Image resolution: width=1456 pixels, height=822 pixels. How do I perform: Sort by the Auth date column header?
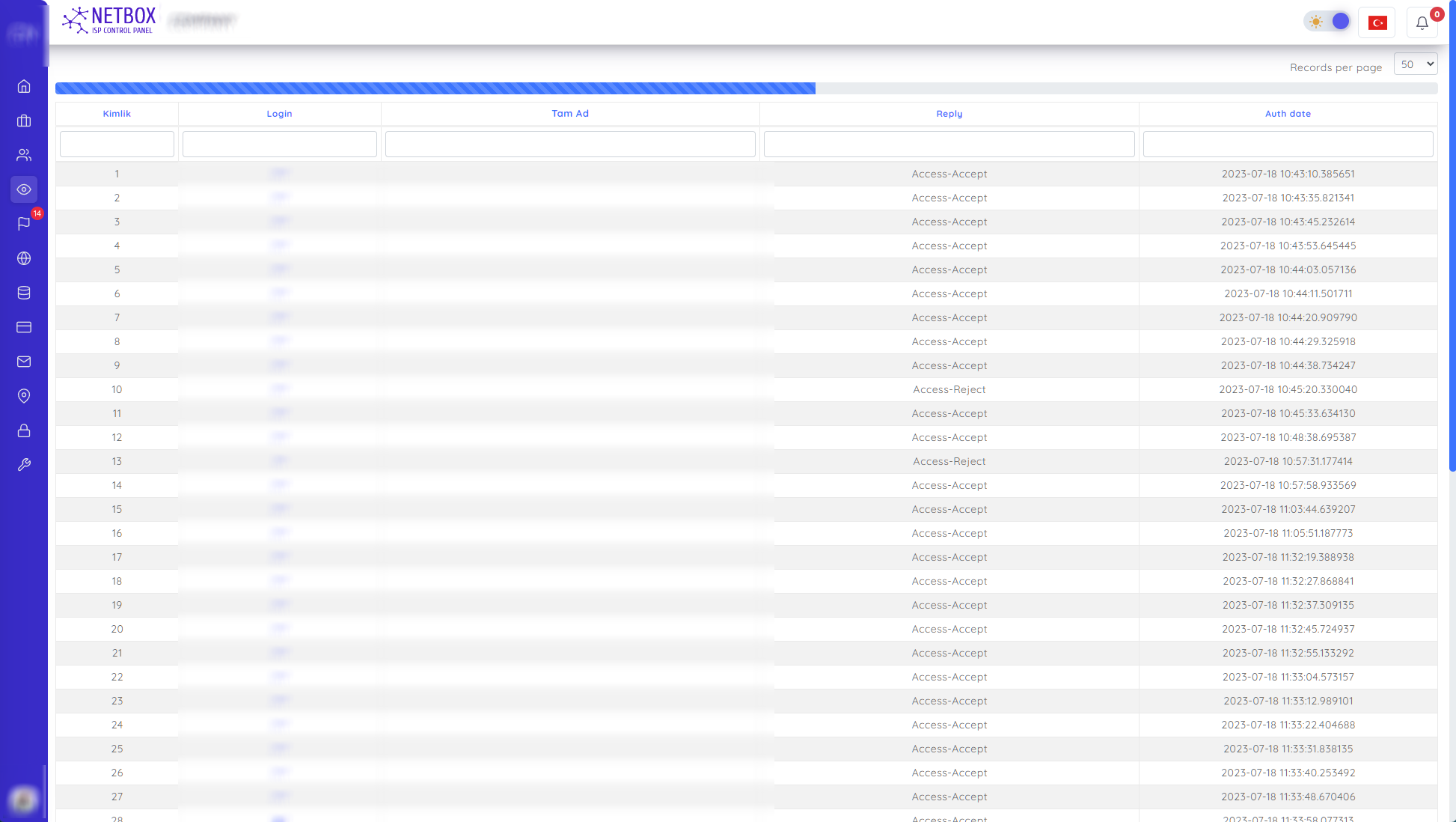(1287, 114)
